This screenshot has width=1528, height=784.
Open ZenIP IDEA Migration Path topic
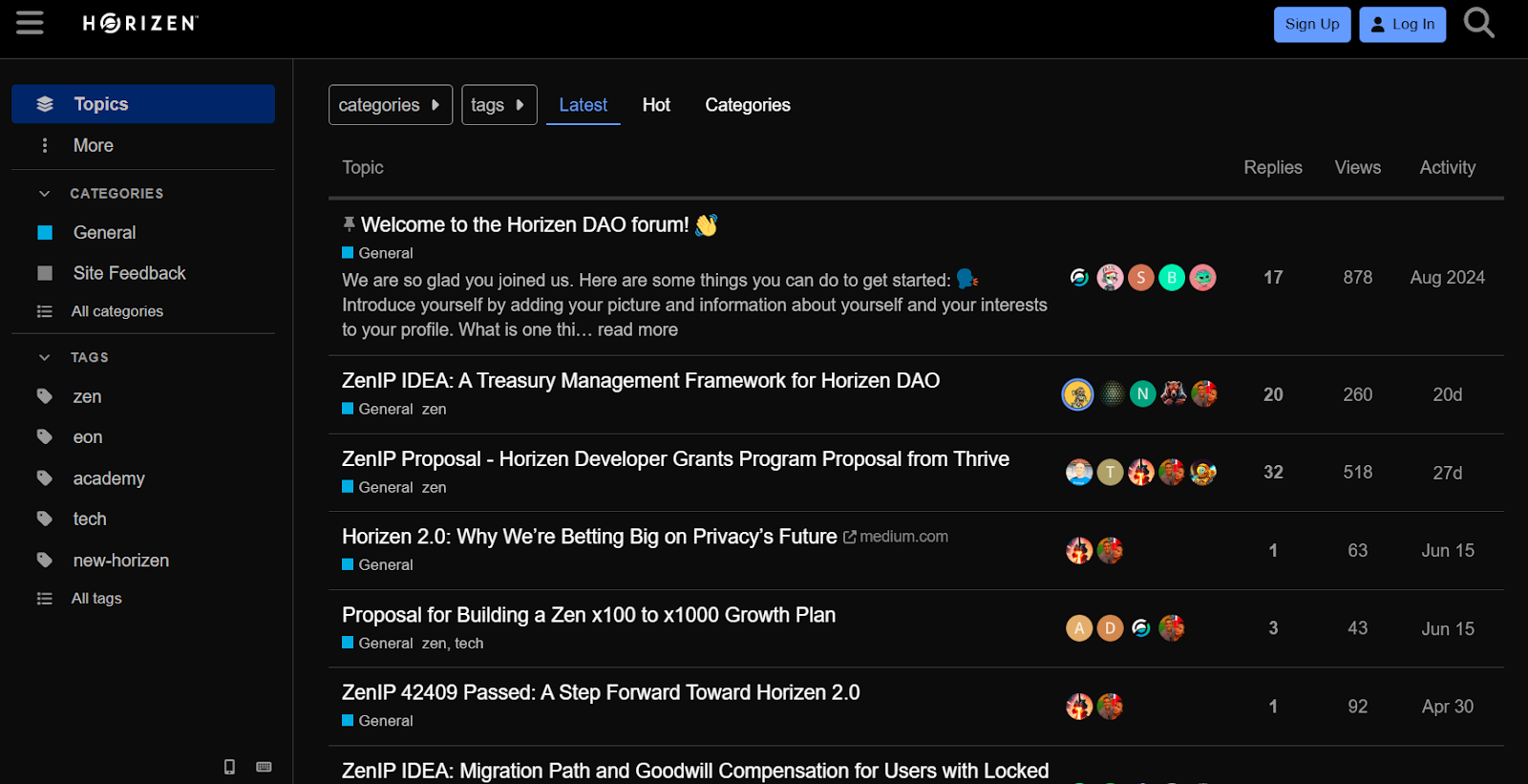695,771
